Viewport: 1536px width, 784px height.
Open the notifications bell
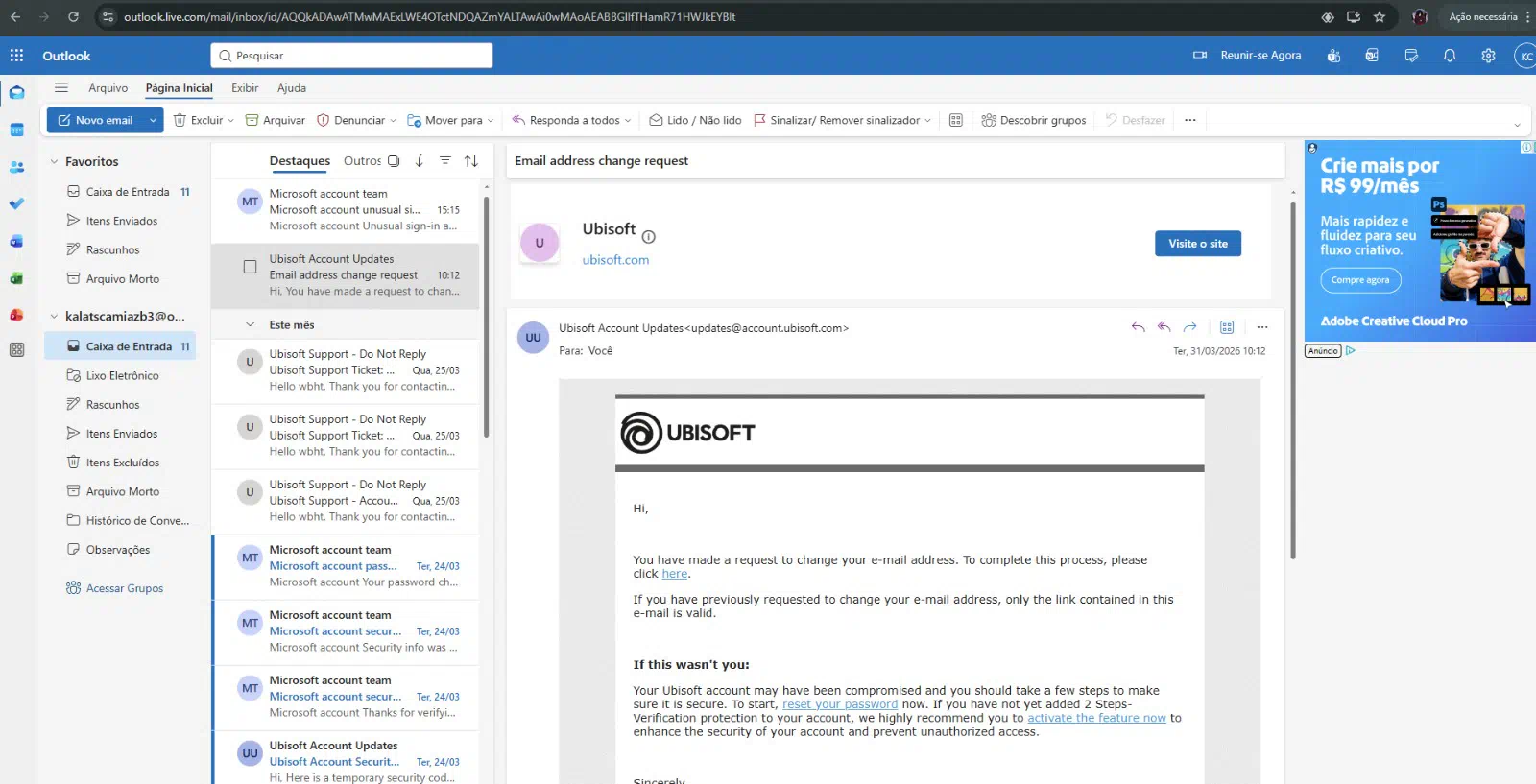(1450, 56)
